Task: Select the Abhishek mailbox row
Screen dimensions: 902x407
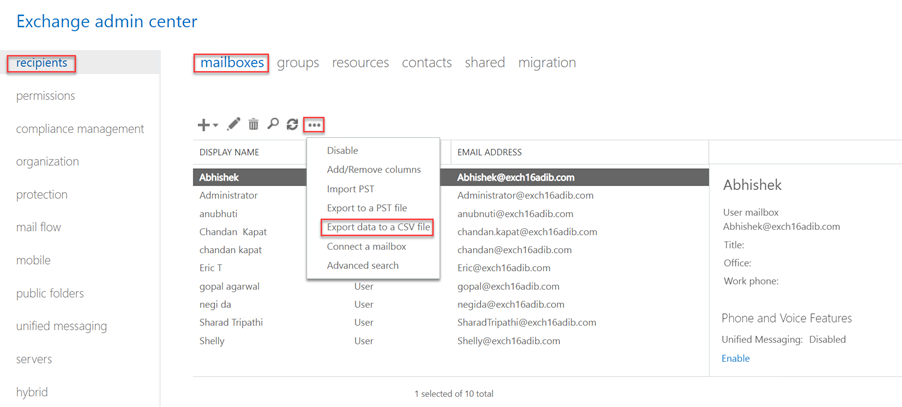Action: 450,177
